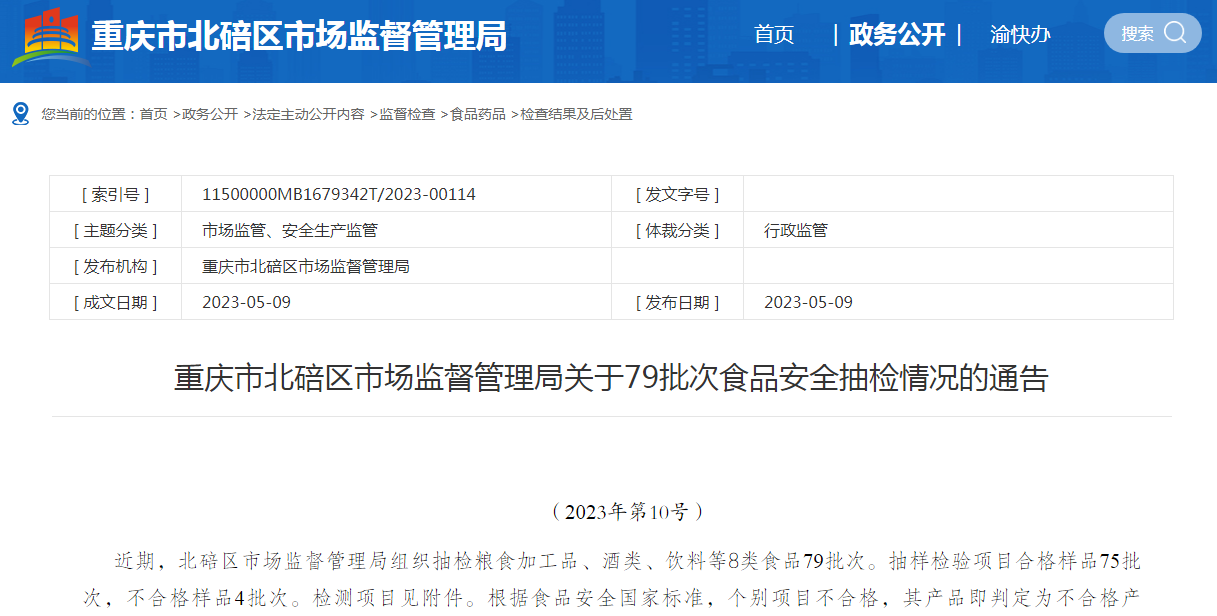Open 检查结果及后处置 breadcrumb link
The width and height of the screenshot is (1217, 616).
(576, 115)
